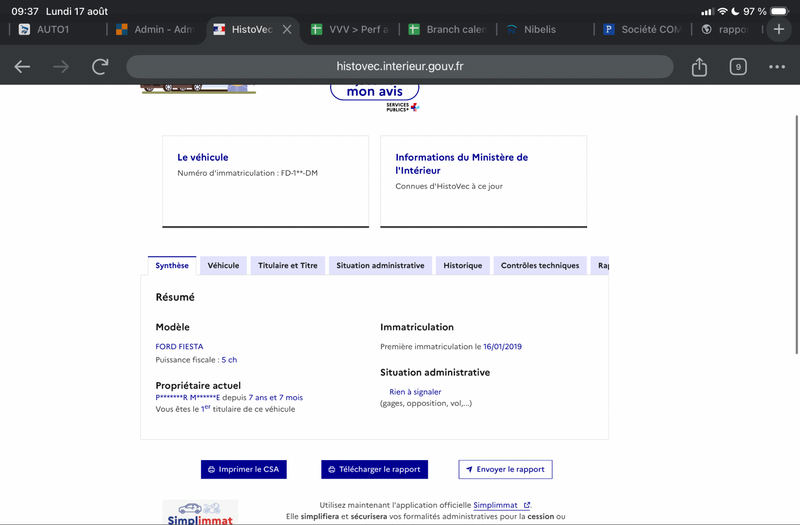Image resolution: width=800 pixels, height=525 pixels.
Task: Switch to the Société COM browser tab
Action: pos(644,30)
